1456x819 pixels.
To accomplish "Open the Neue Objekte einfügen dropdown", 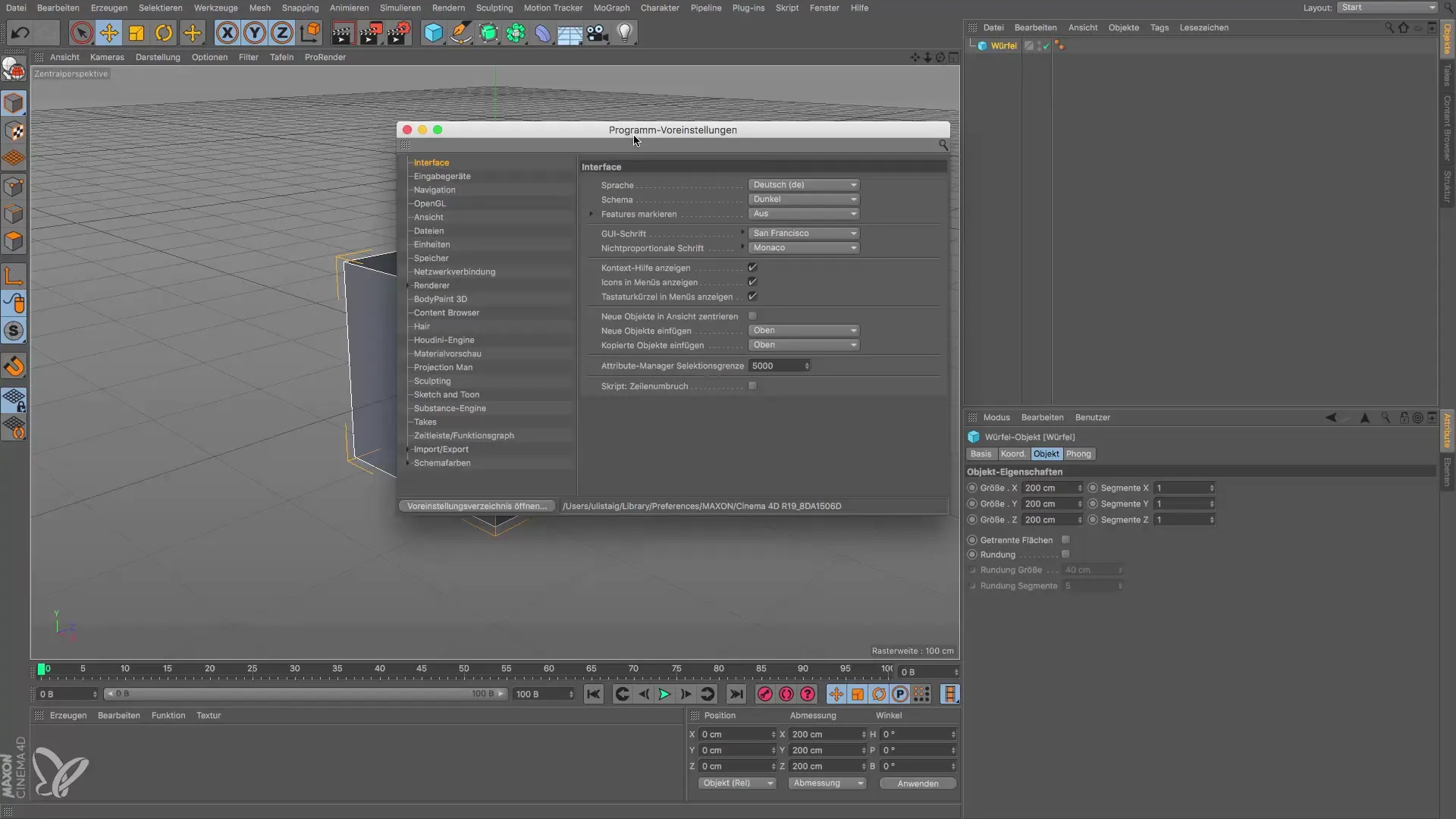I will click(x=804, y=331).
